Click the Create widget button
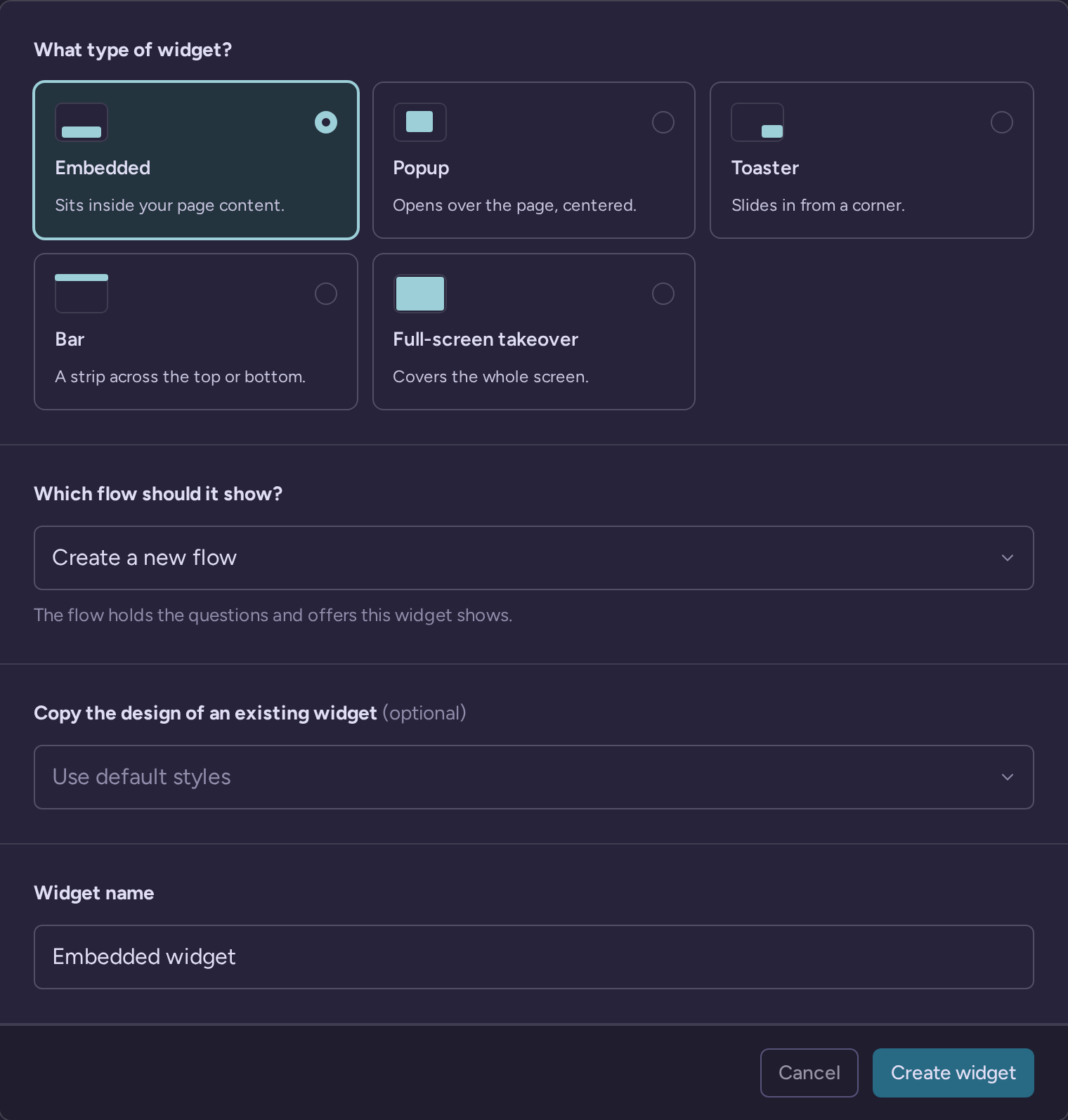The width and height of the screenshot is (1068, 1120). (953, 1073)
